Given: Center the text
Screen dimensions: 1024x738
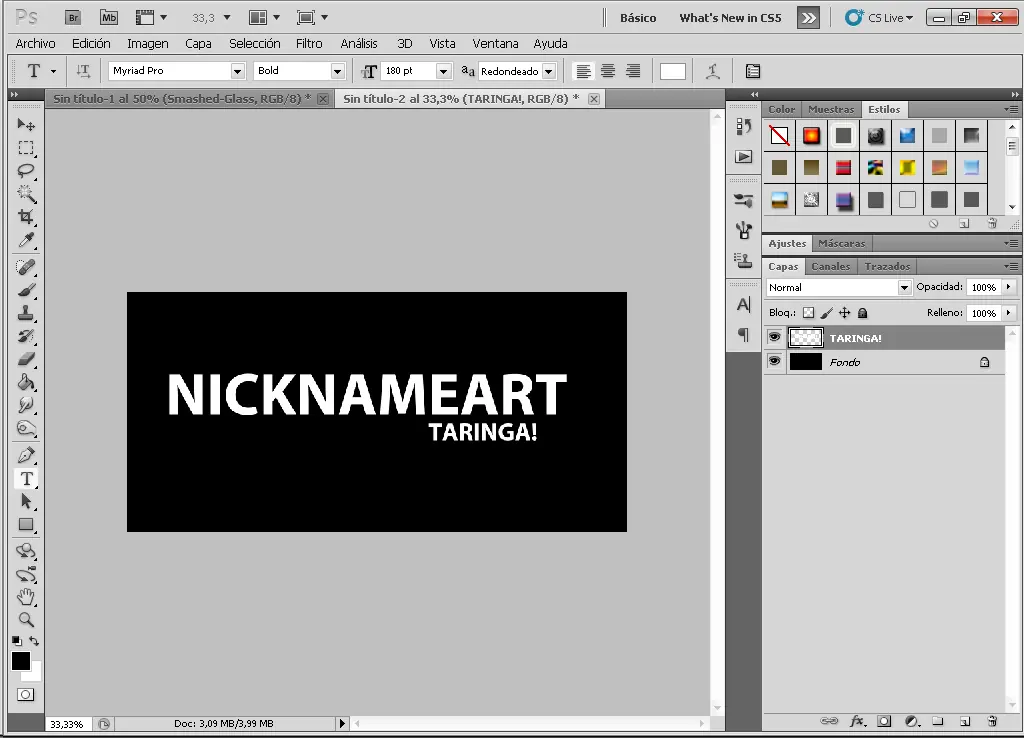Looking at the screenshot, I should coord(608,71).
